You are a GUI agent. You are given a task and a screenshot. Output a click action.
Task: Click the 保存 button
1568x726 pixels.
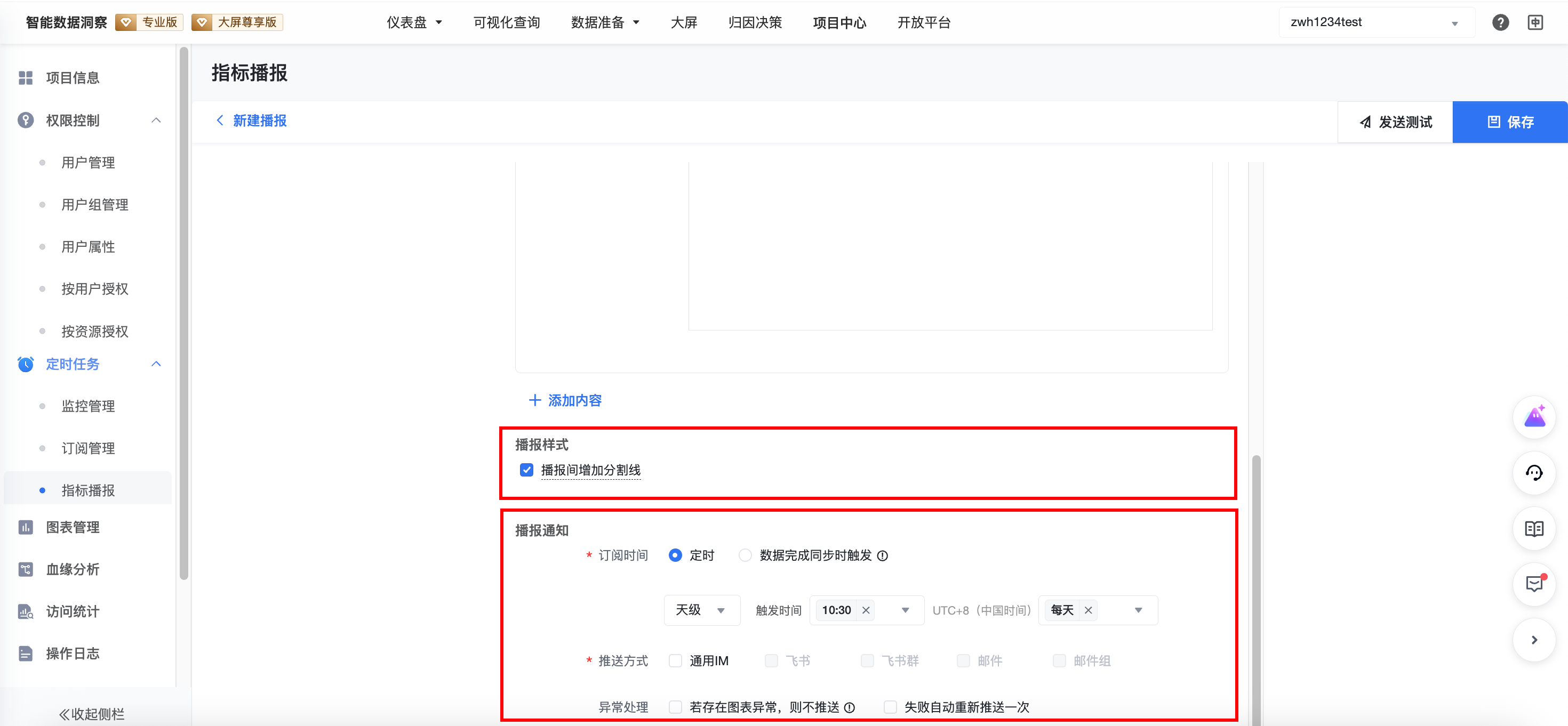pos(1509,122)
